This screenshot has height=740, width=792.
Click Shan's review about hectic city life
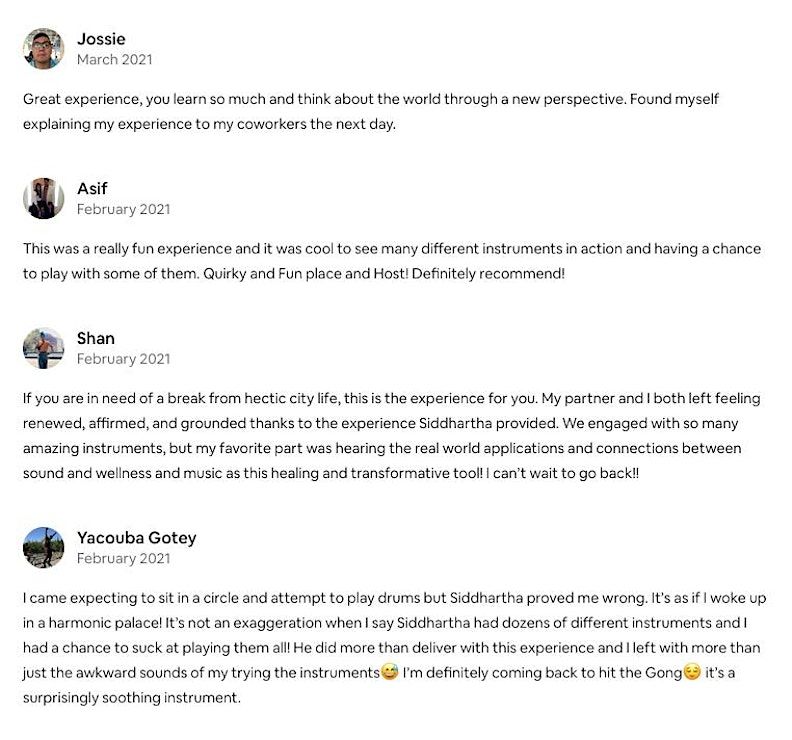click(390, 435)
